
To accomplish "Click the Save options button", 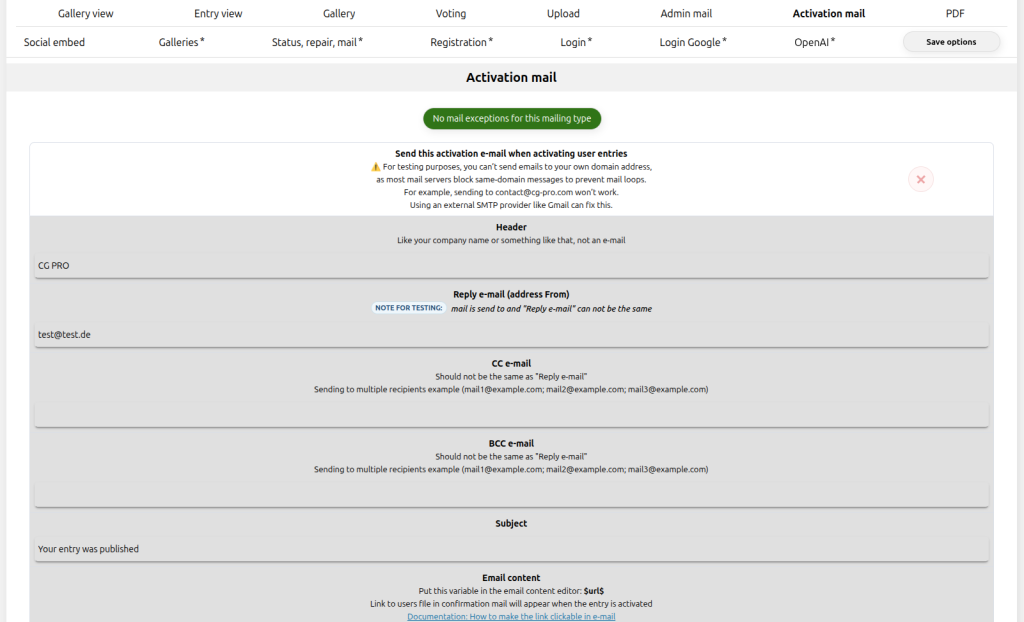I will point(951,42).
